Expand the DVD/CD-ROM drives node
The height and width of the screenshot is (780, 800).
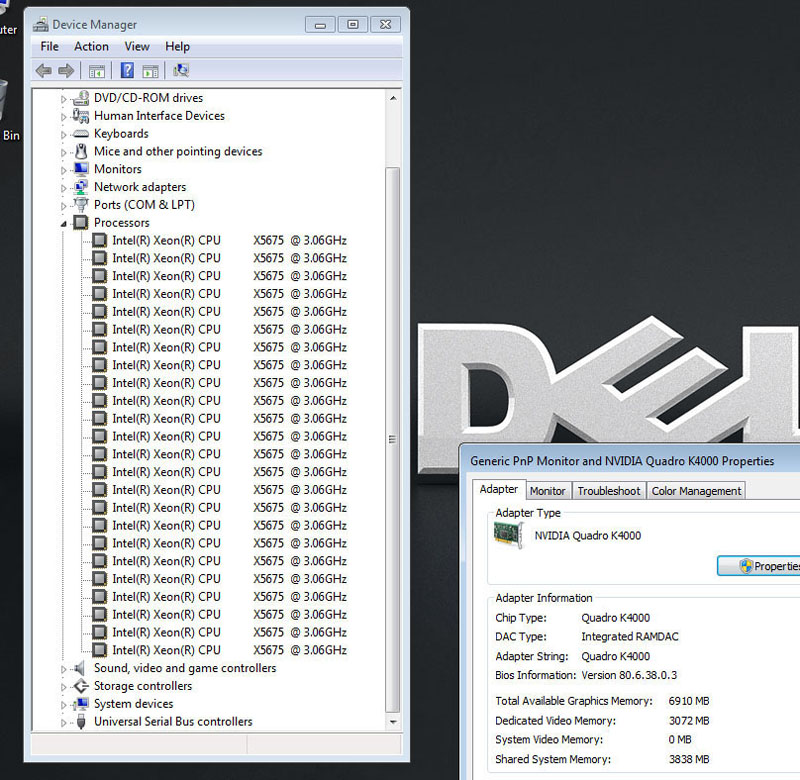click(63, 99)
